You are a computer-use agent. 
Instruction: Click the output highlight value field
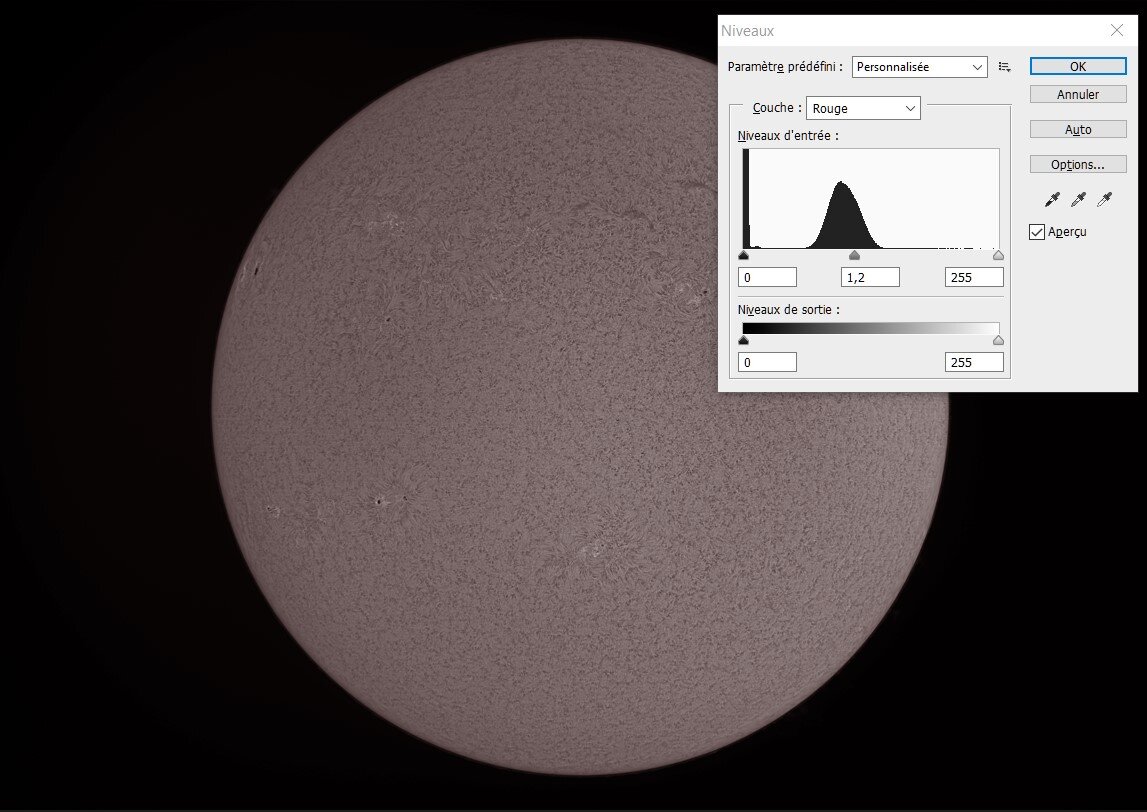(974, 362)
